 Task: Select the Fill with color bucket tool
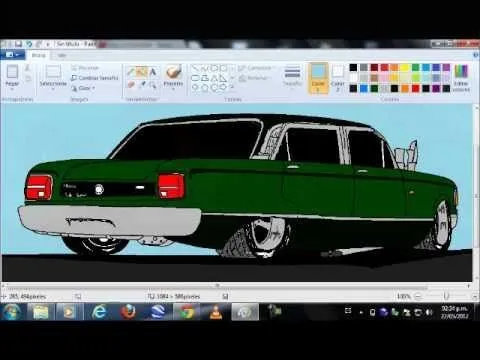142,72
